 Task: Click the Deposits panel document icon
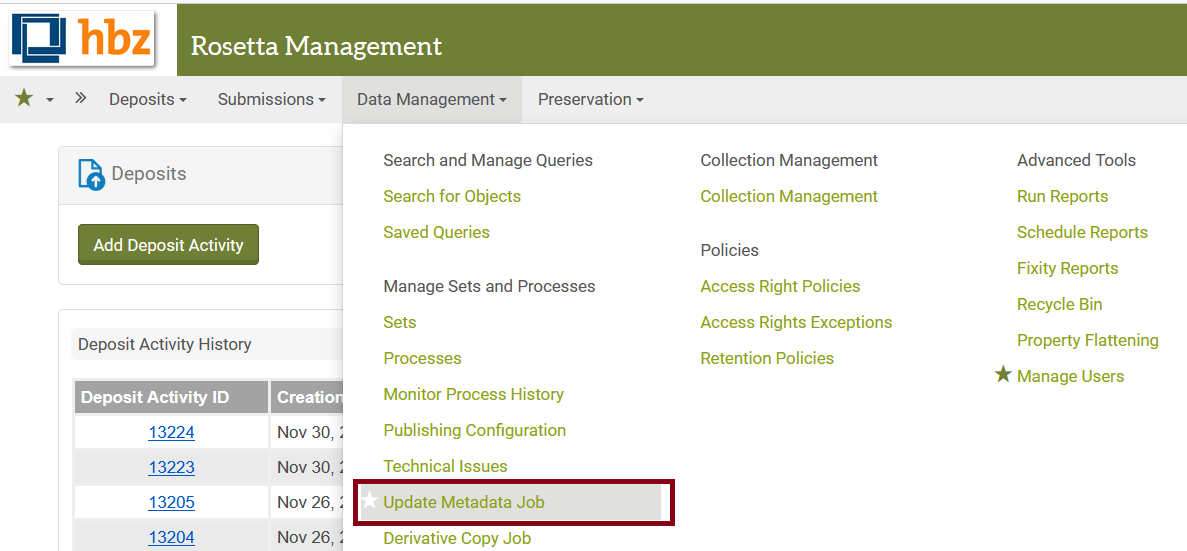pos(91,174)
